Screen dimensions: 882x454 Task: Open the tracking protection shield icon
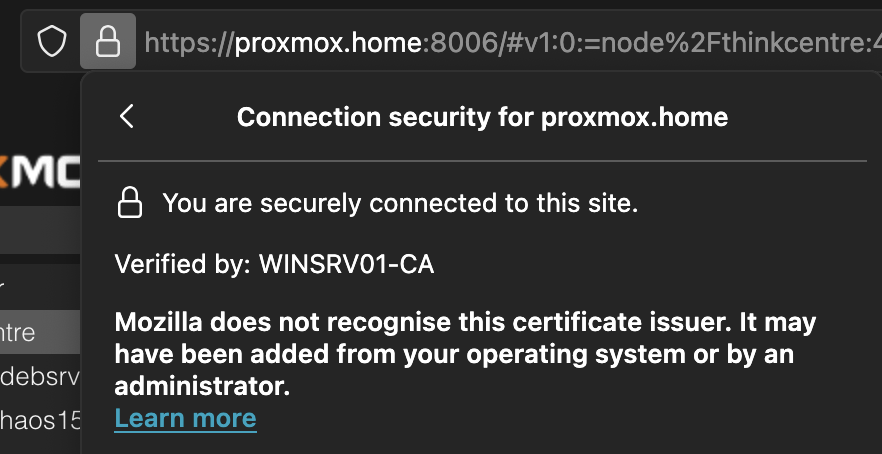pyautogui.click(x=52, y=42)
